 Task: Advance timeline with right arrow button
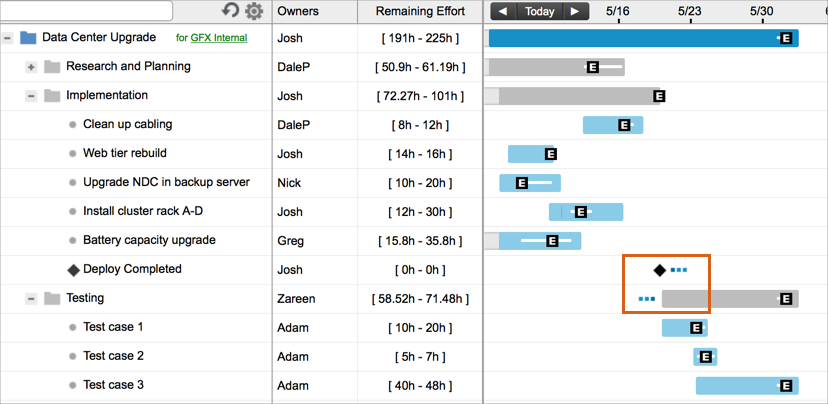(x=574, y=12)
